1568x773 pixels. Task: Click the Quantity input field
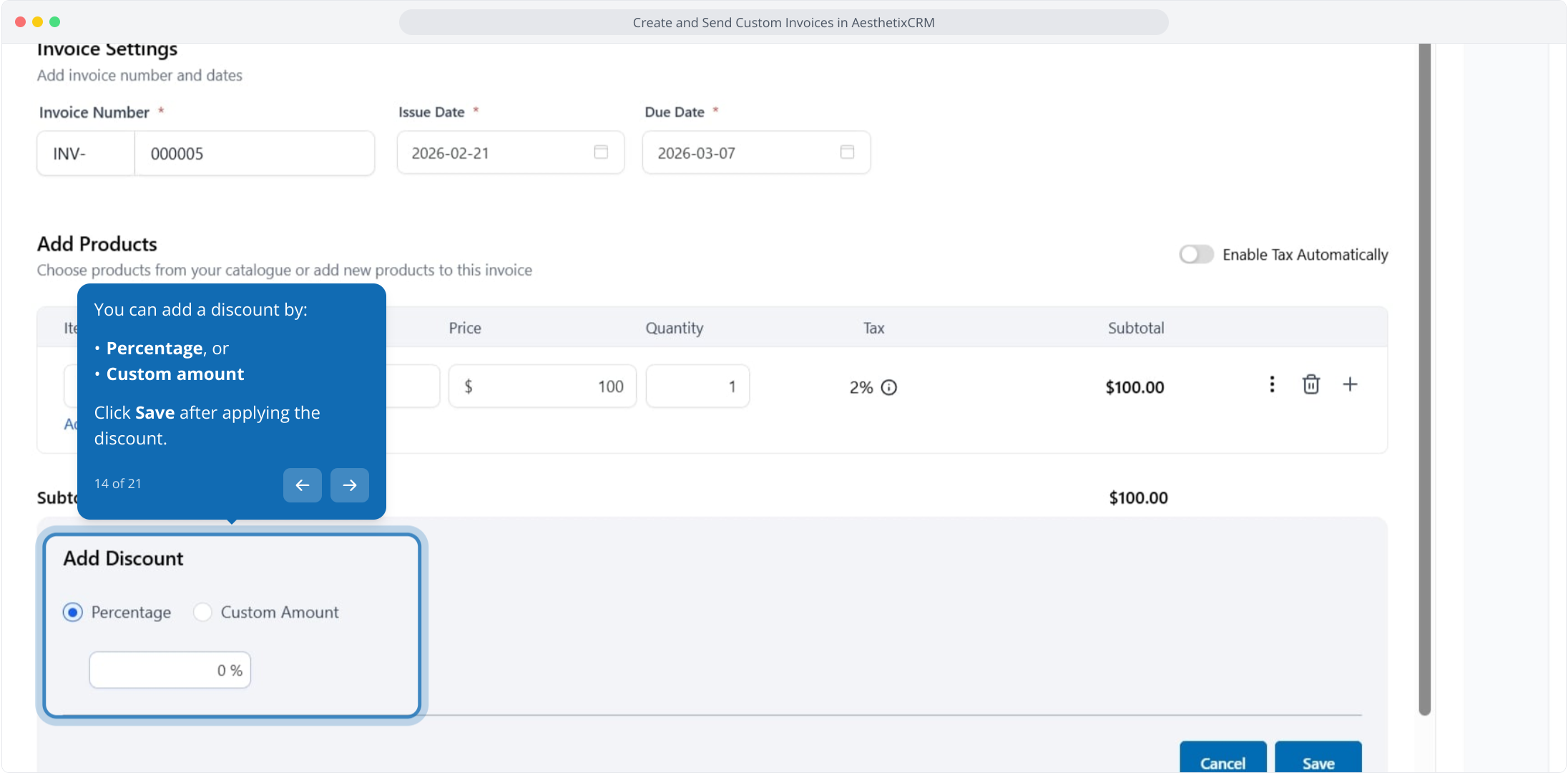point(697,387)
